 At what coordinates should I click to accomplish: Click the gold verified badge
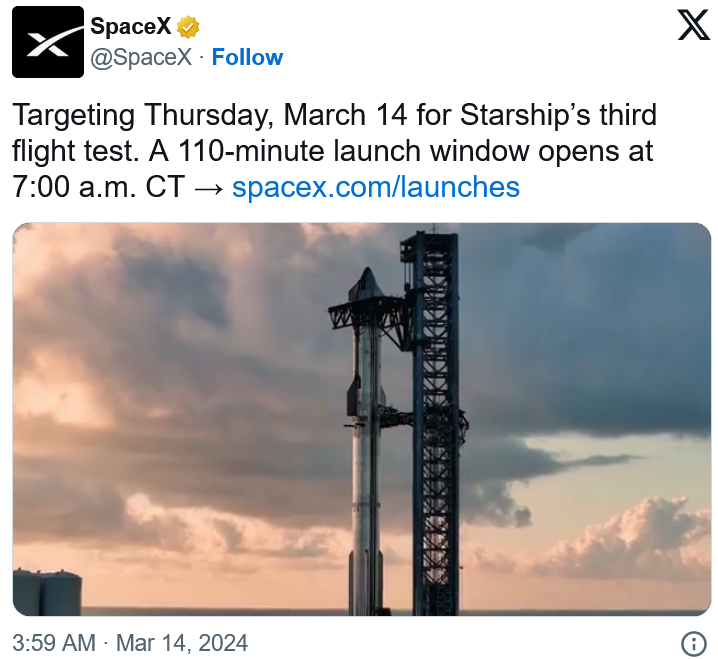click(x=188, y=27)
